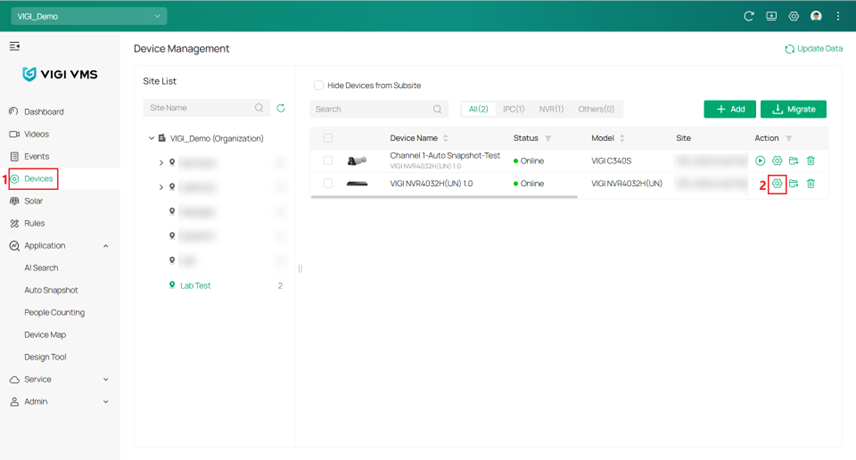
Task: Click the VIGI VMS logo
Action: pyautogui.click(x=60, y=74)
